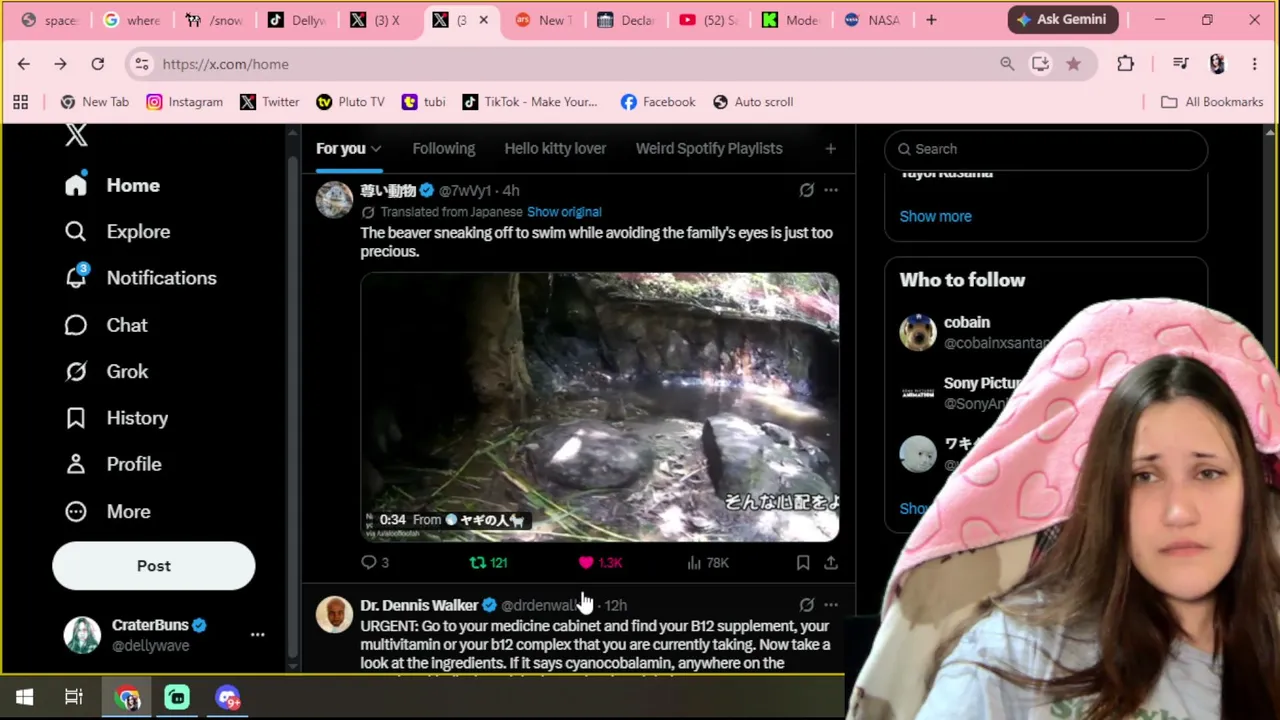Open the more menu on the beaver post
The image size is (1280, 720).
pyautogui.click(x=831, y=190)
